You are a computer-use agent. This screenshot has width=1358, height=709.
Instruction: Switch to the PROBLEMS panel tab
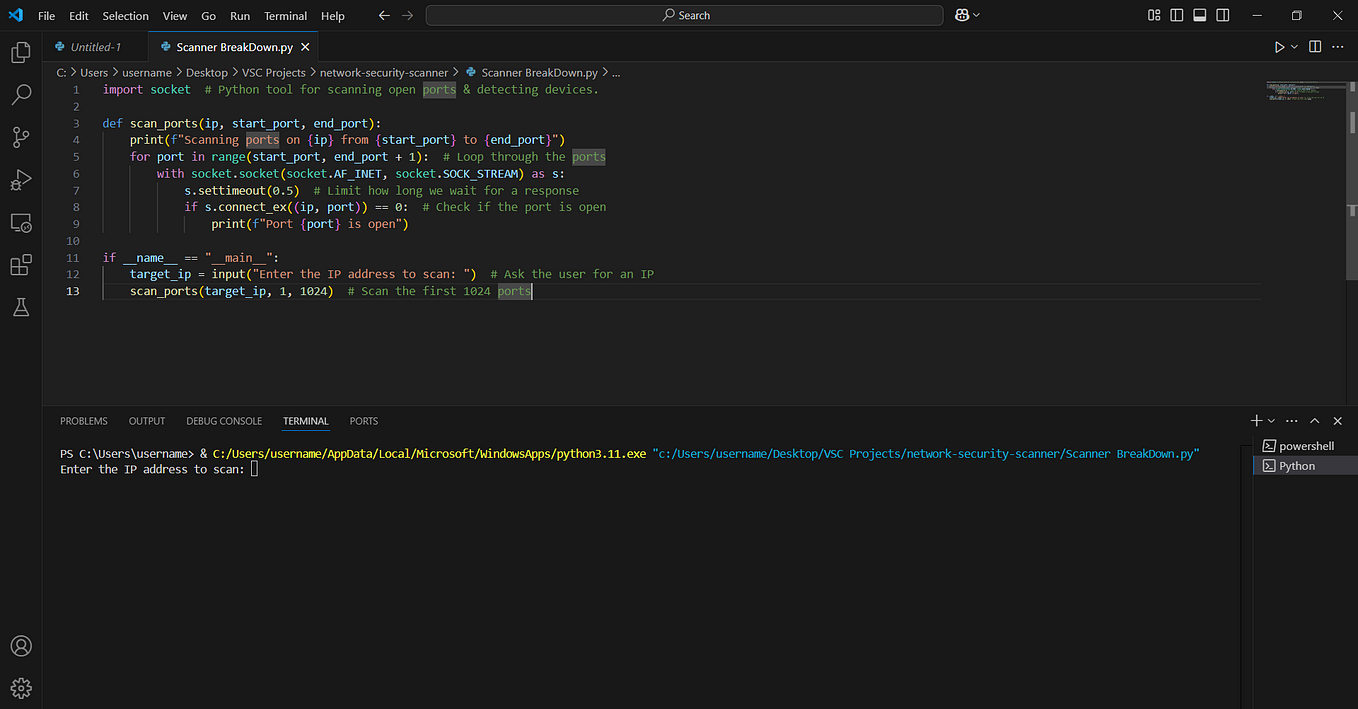coord(84,421)
